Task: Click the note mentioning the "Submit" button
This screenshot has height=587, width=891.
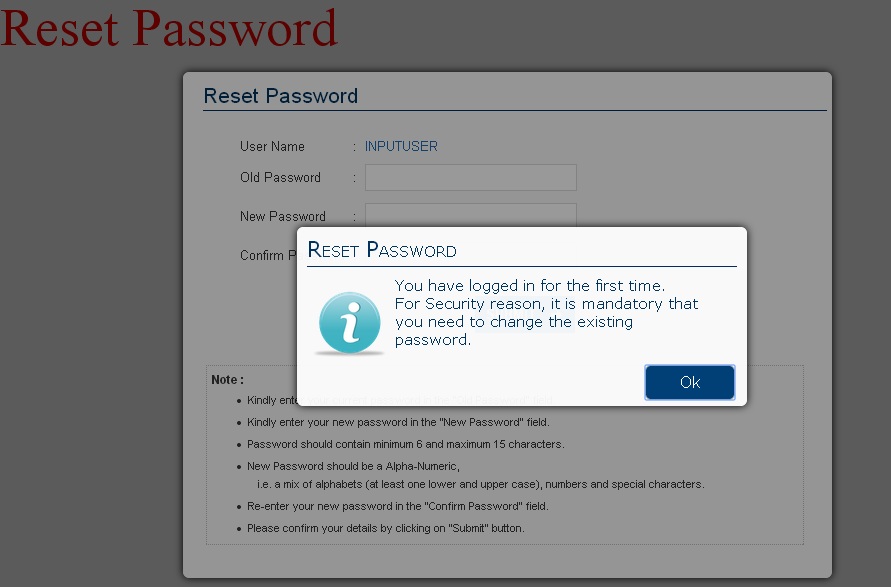Action: click(385, 528)
